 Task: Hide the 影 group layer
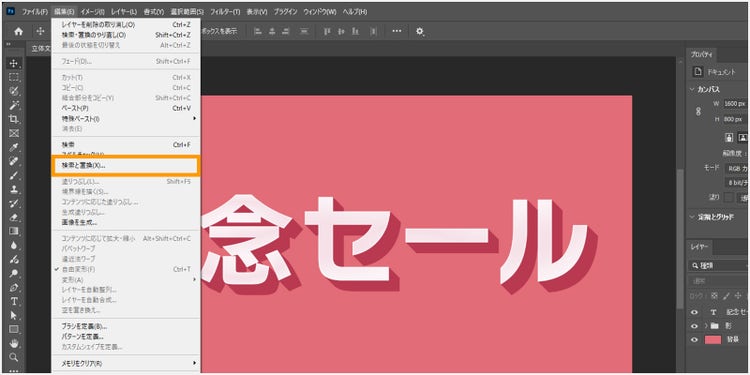695,326
